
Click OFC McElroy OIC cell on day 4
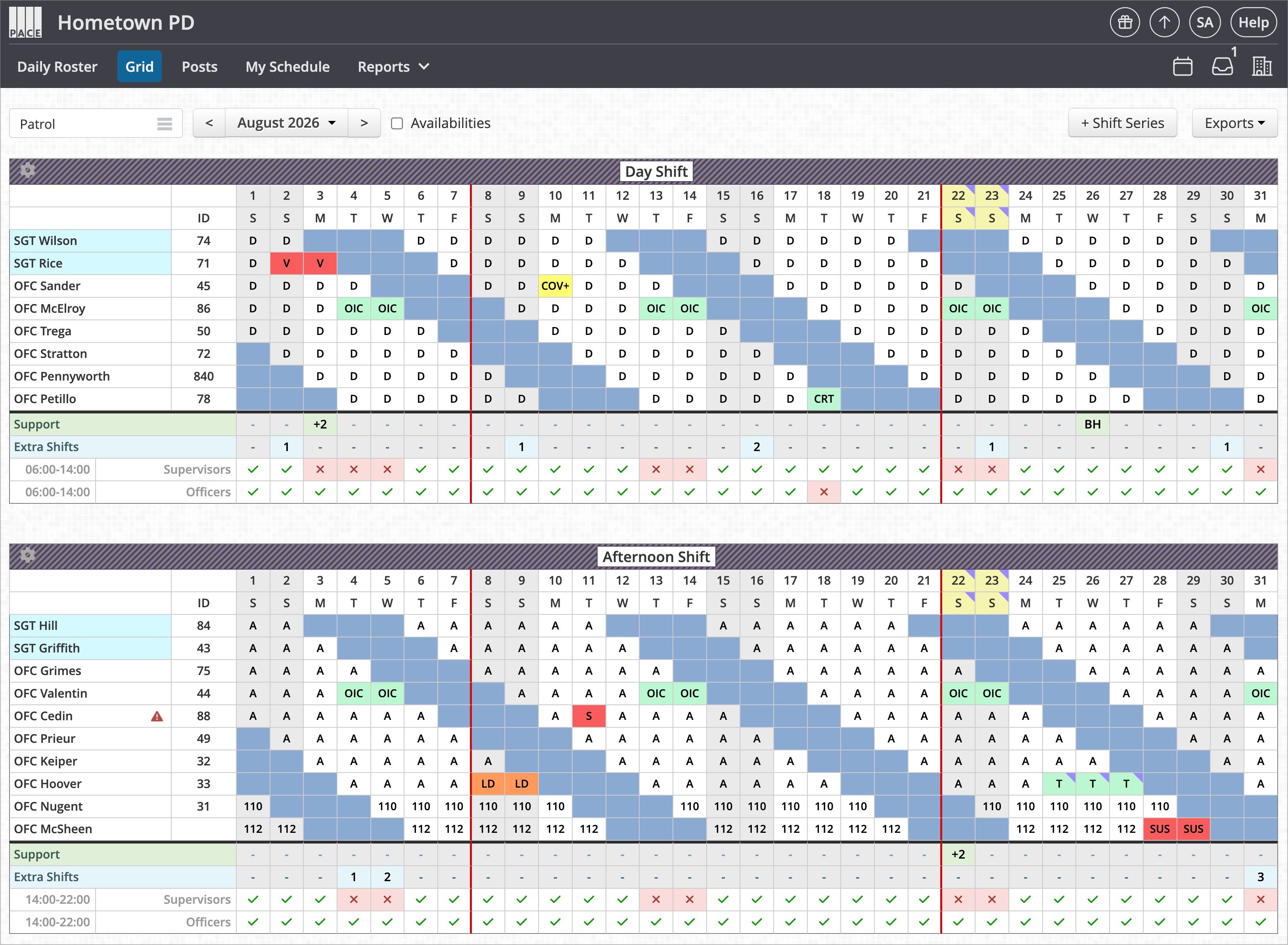354,308
